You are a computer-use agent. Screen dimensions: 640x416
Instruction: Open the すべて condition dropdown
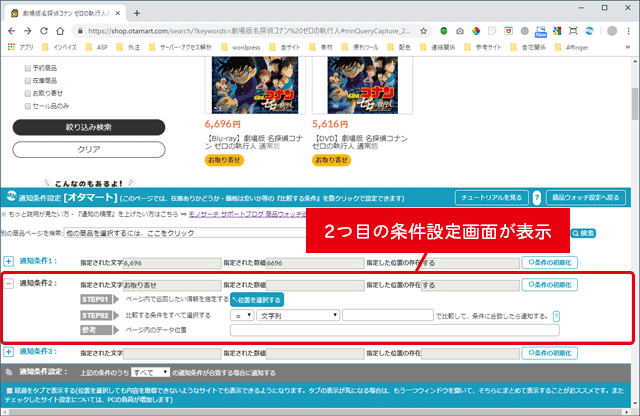[x=150, y=372]
